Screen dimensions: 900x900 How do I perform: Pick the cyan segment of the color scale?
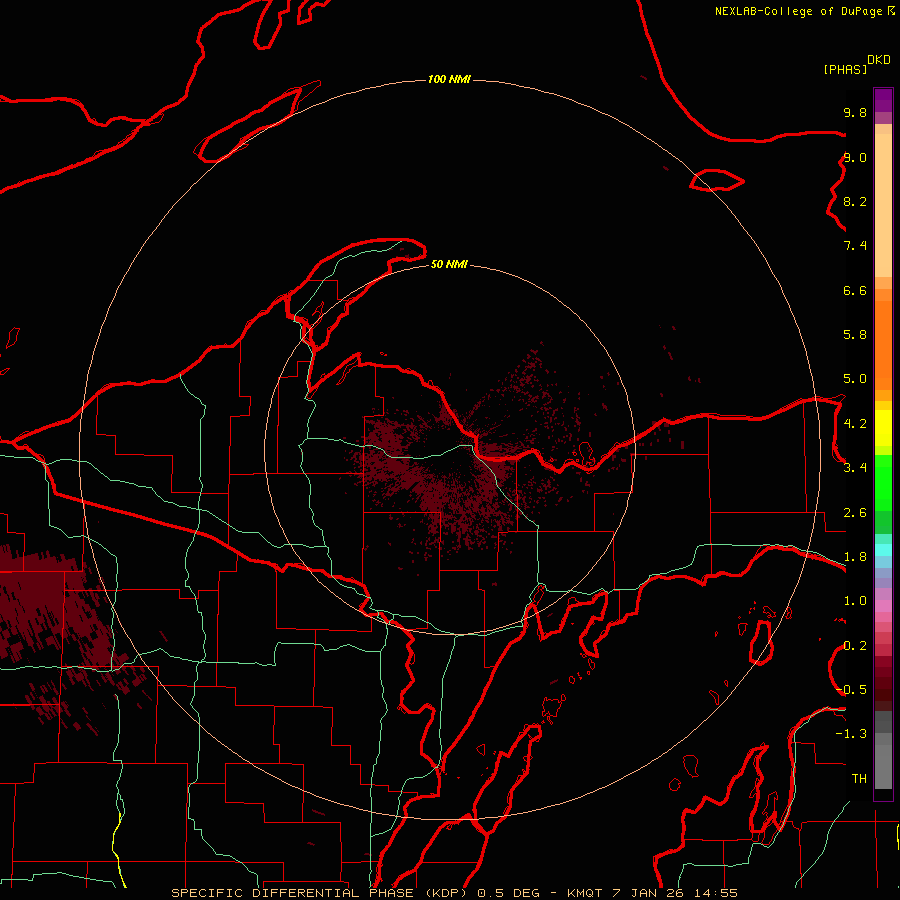coord(883,550)
